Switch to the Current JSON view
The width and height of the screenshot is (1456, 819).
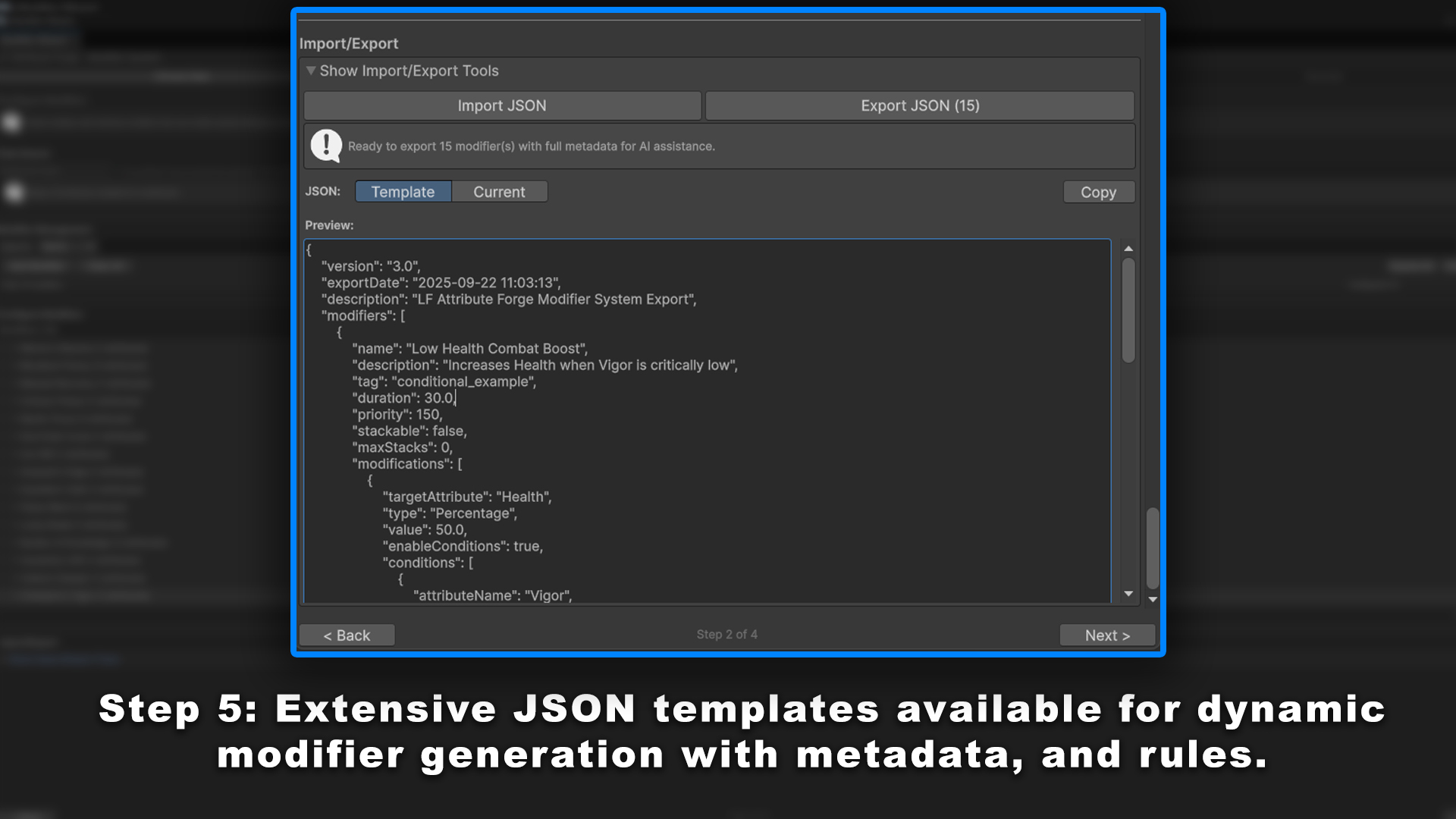(x=499, y=191)
